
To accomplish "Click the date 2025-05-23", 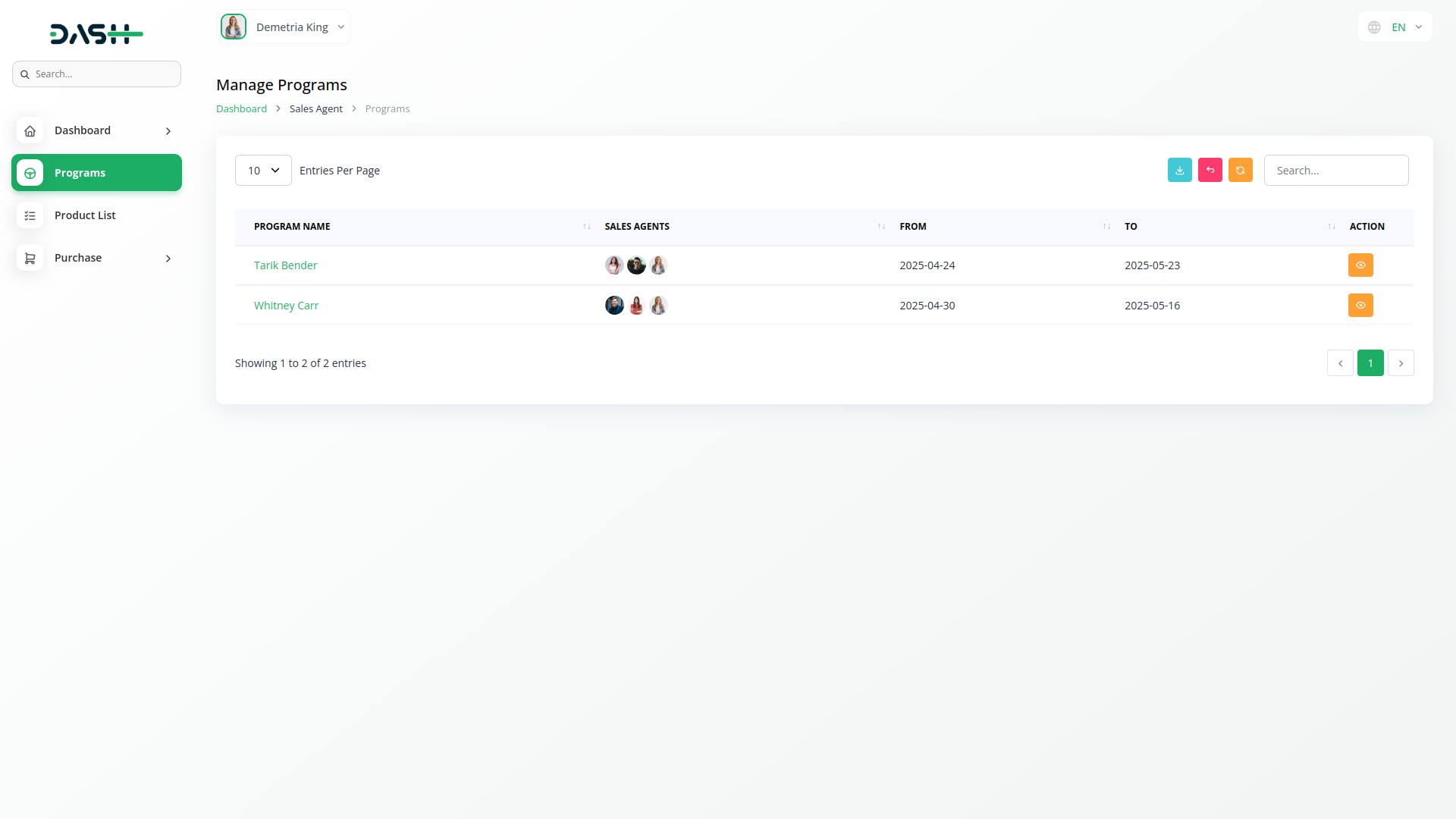I will (x=1152, y=265).
